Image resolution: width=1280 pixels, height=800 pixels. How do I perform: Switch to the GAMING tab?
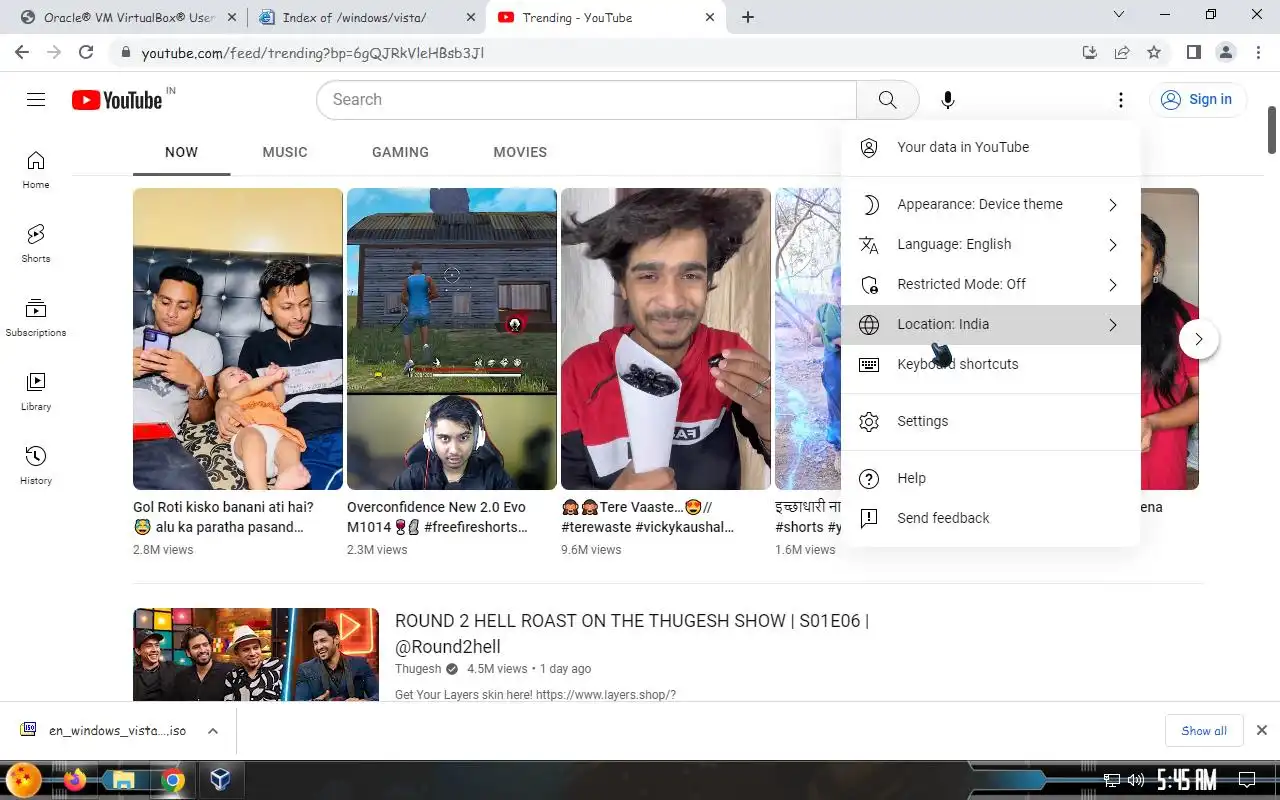(x=400, y=152)
